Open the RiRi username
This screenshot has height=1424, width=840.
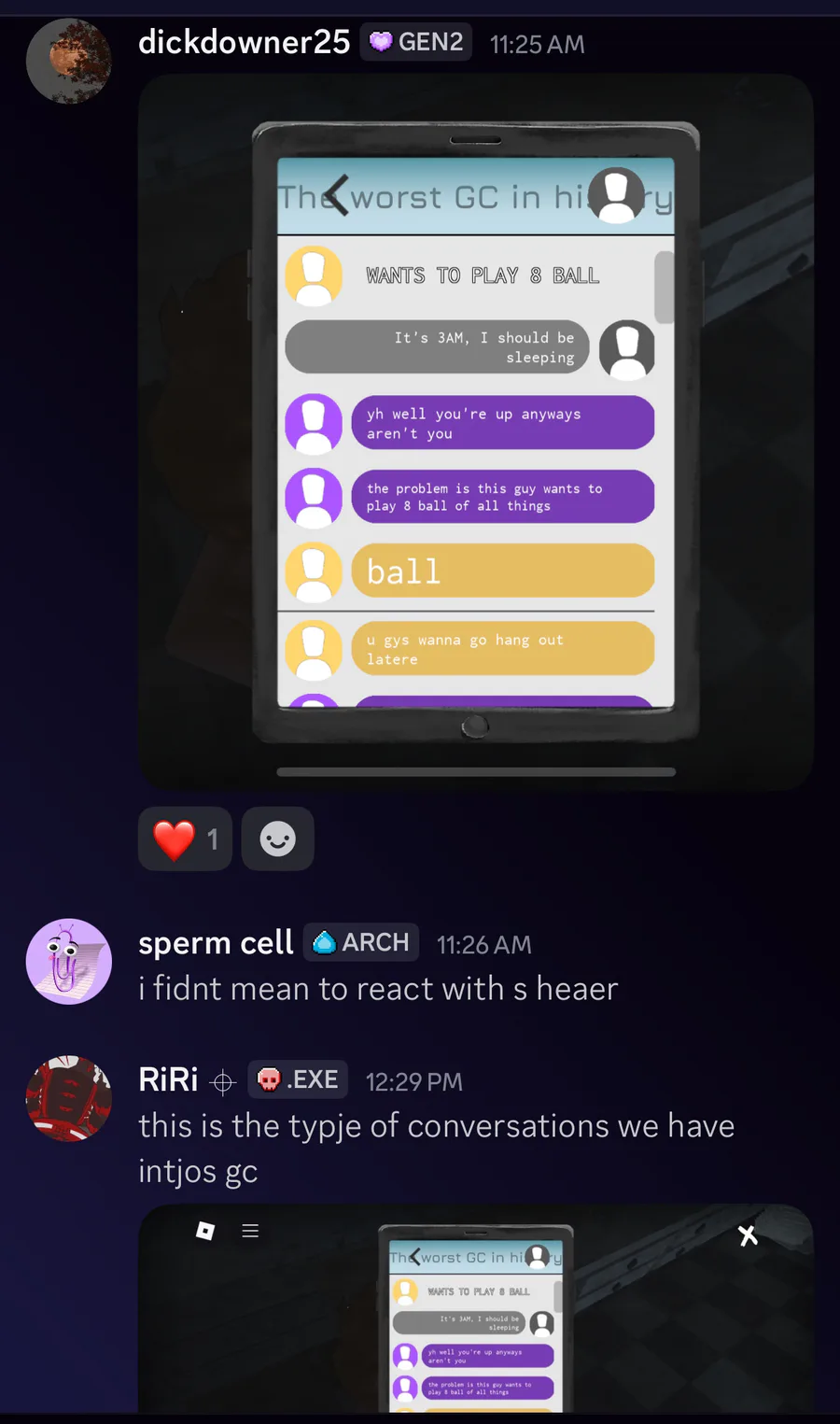(x=168, y=1079)
